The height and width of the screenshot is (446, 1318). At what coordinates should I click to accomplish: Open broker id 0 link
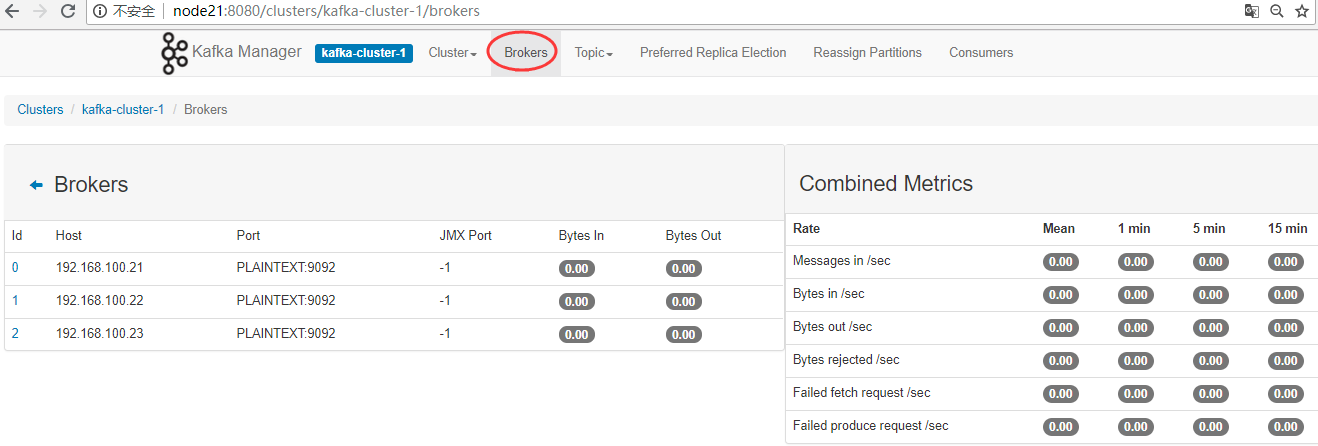pyautogui.click(x=15, y=268)
